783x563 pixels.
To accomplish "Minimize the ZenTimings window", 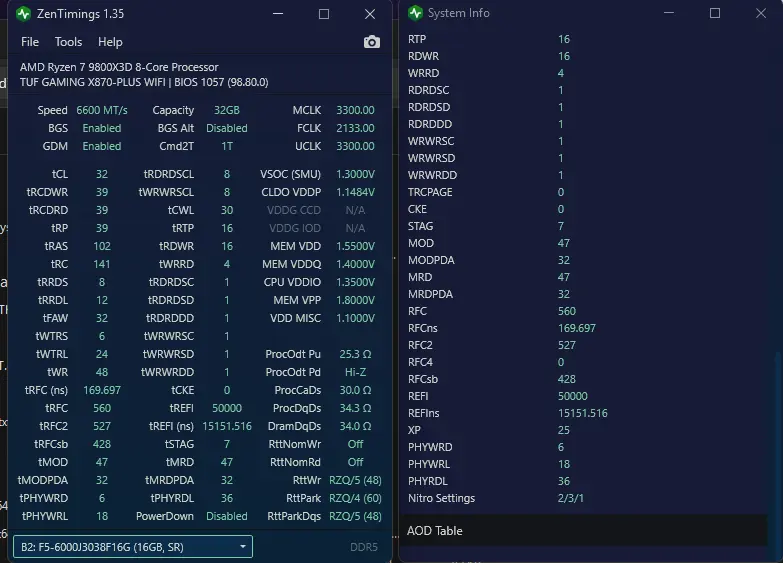I will click(x=278, y=14).
